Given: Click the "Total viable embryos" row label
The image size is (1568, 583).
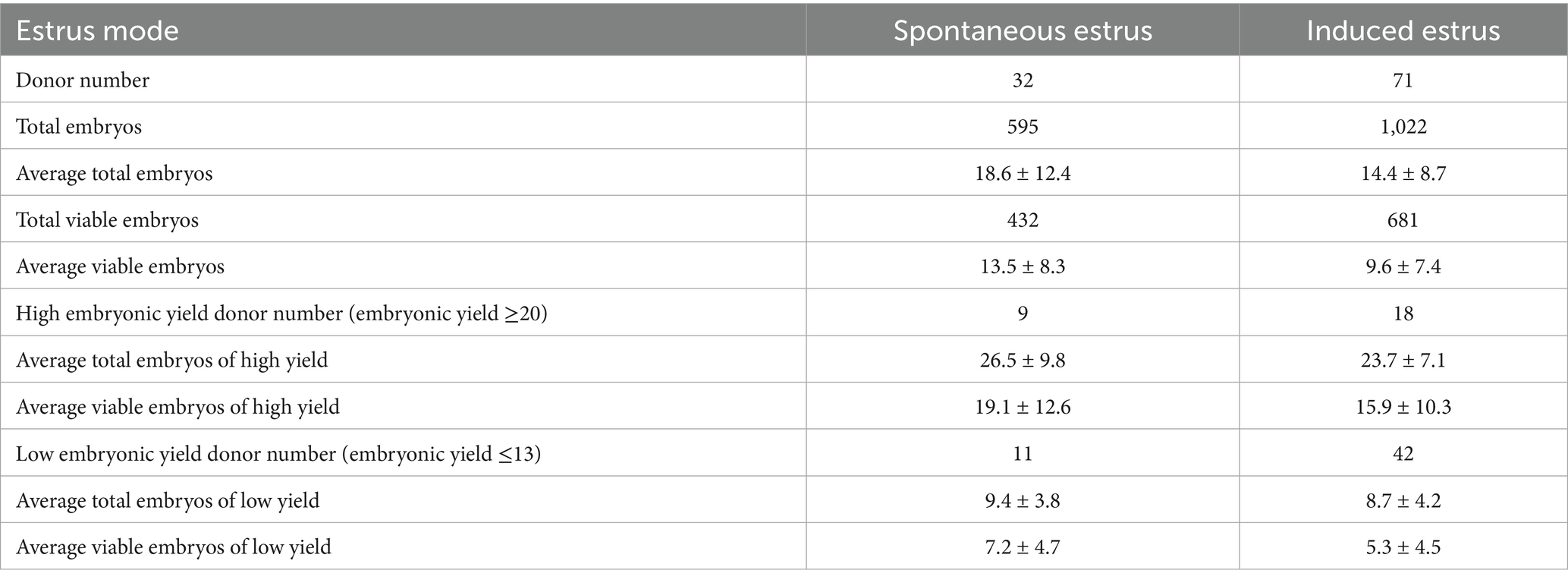Looking at the screenshot, I should point(107,220).
